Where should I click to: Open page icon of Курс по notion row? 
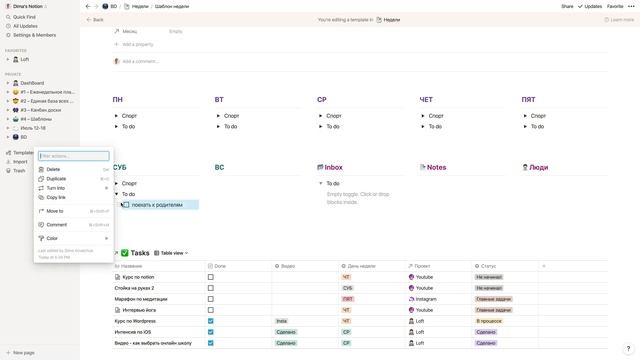[x=118, y=277]
